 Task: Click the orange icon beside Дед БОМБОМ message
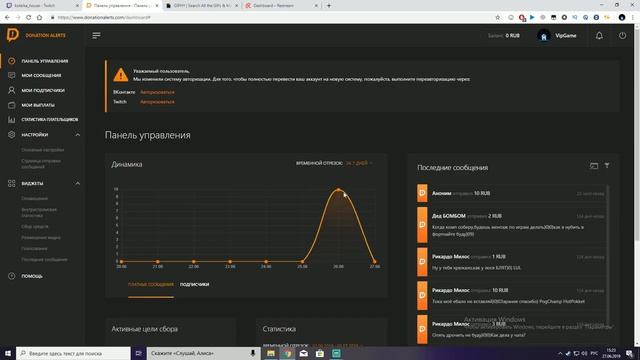point(422,224)
